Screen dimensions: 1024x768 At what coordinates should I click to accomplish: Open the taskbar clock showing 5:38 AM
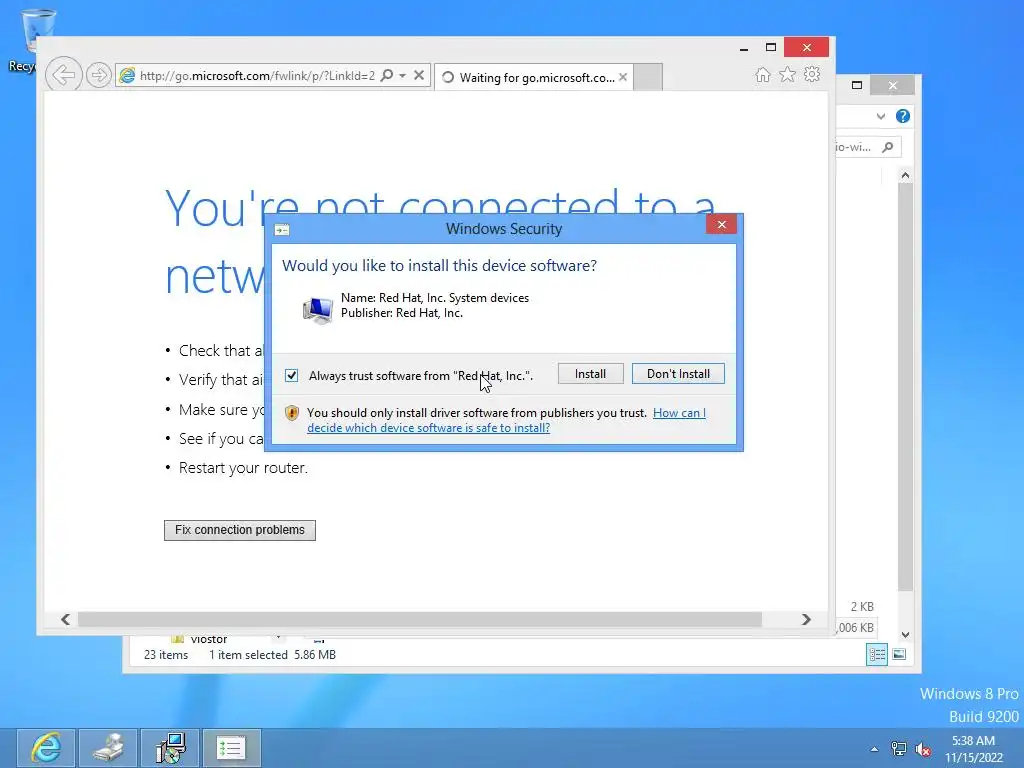tap(974, 749)
